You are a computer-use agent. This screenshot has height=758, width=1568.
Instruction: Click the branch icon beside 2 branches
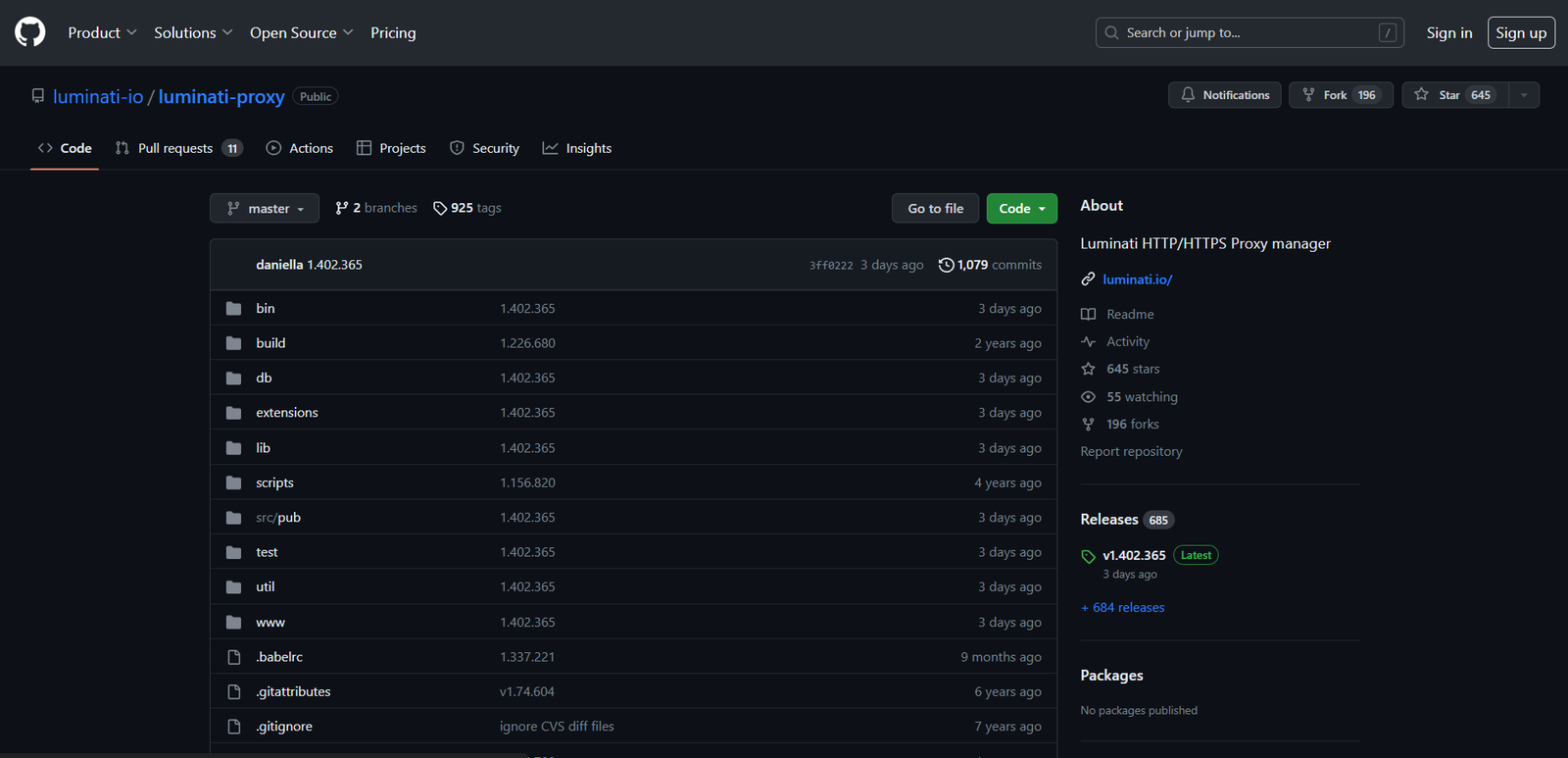(x=342, y=208)
